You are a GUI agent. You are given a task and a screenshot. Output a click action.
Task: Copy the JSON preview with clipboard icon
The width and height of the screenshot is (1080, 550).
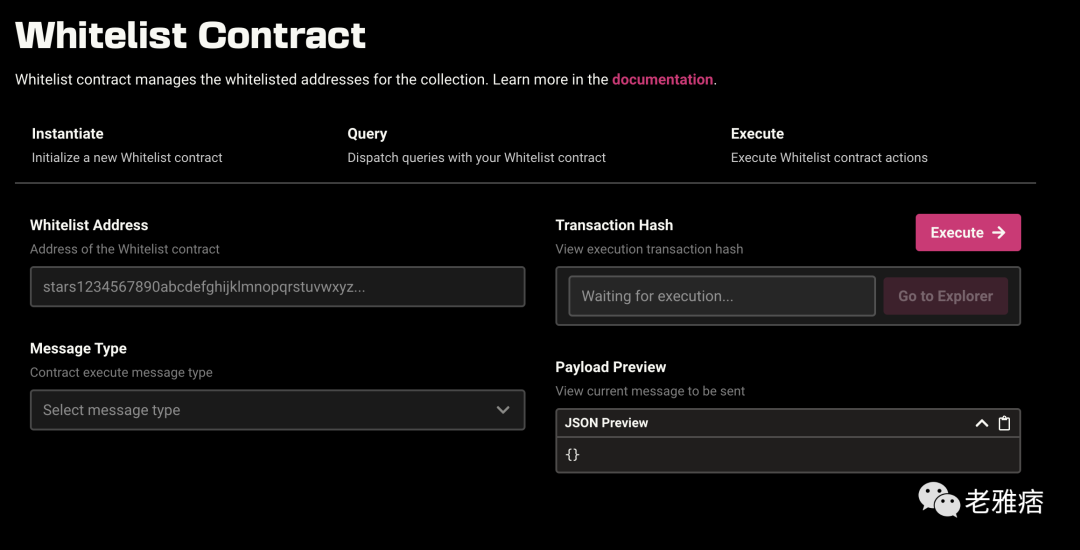point(1004,423)
